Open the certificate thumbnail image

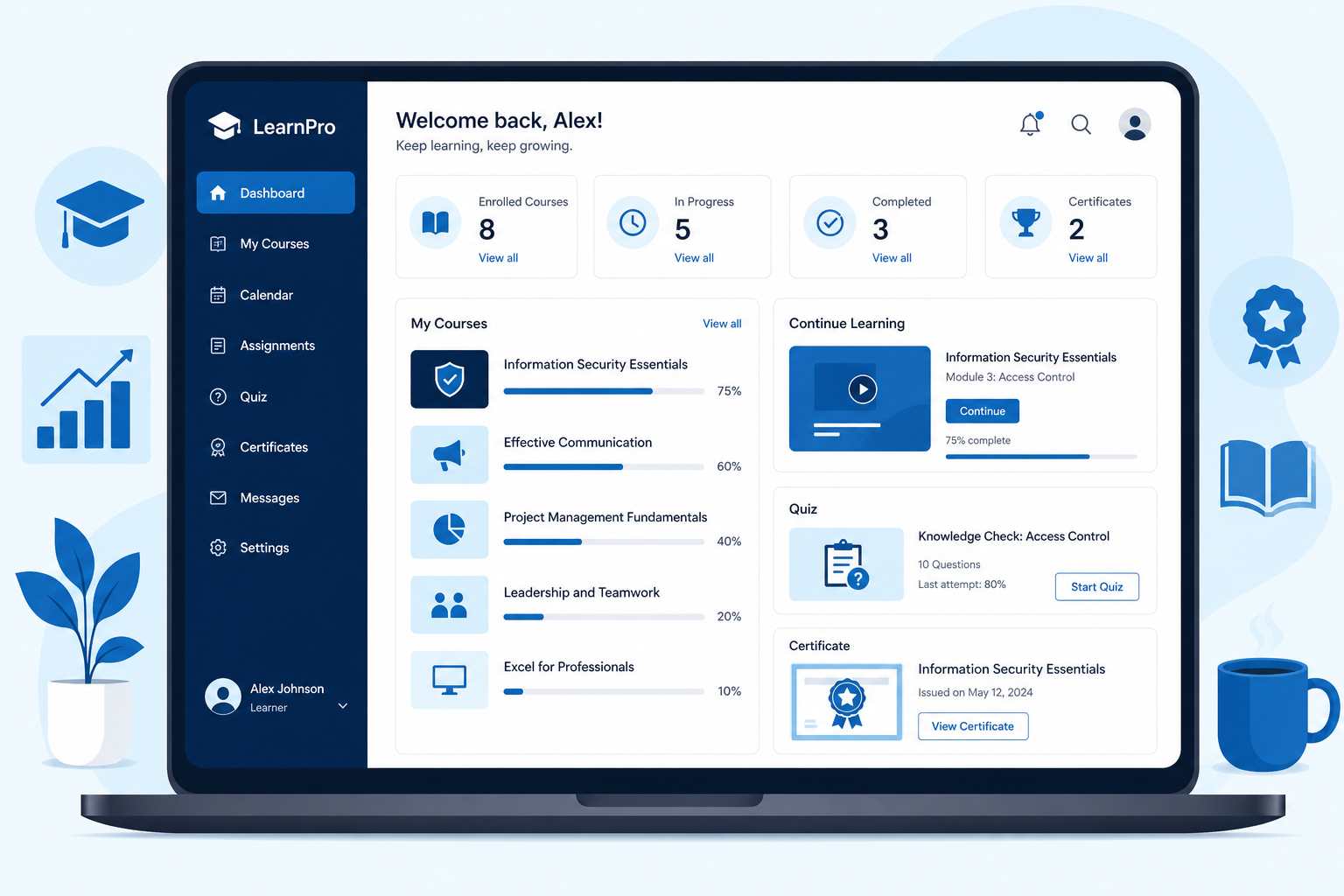tap(846, 702)
